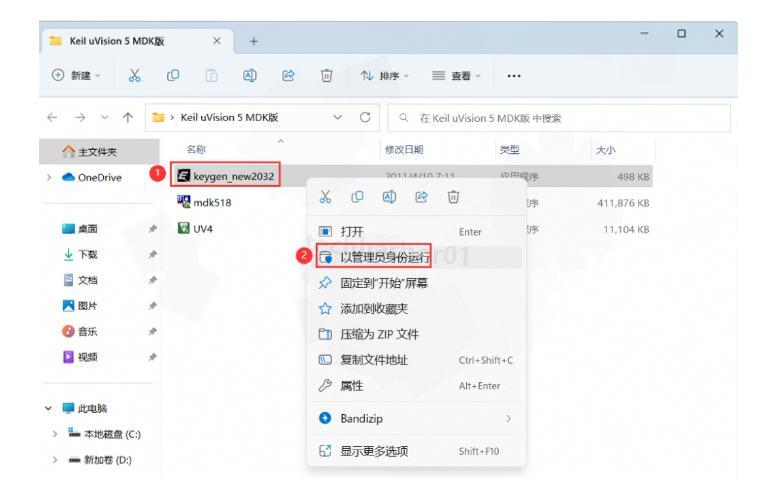This screenshot has width=778, height=499.
Task: Collapse the 此电脑 tree node
Action: pos(49,408)
